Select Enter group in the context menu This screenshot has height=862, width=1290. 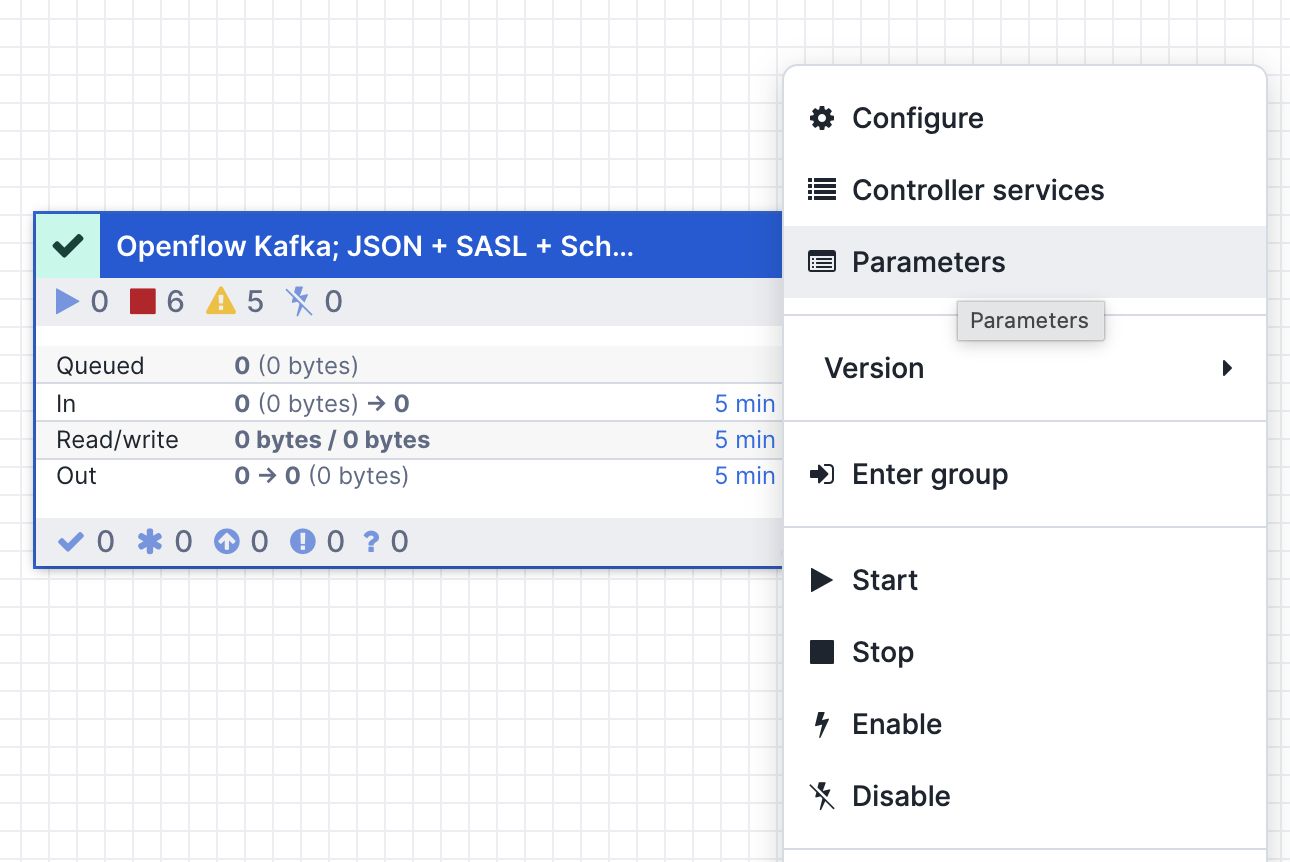click(x=1025, y=474)
